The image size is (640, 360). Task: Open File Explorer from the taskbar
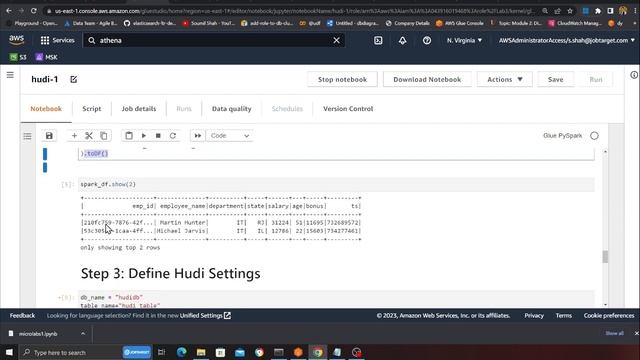[201, 352]
